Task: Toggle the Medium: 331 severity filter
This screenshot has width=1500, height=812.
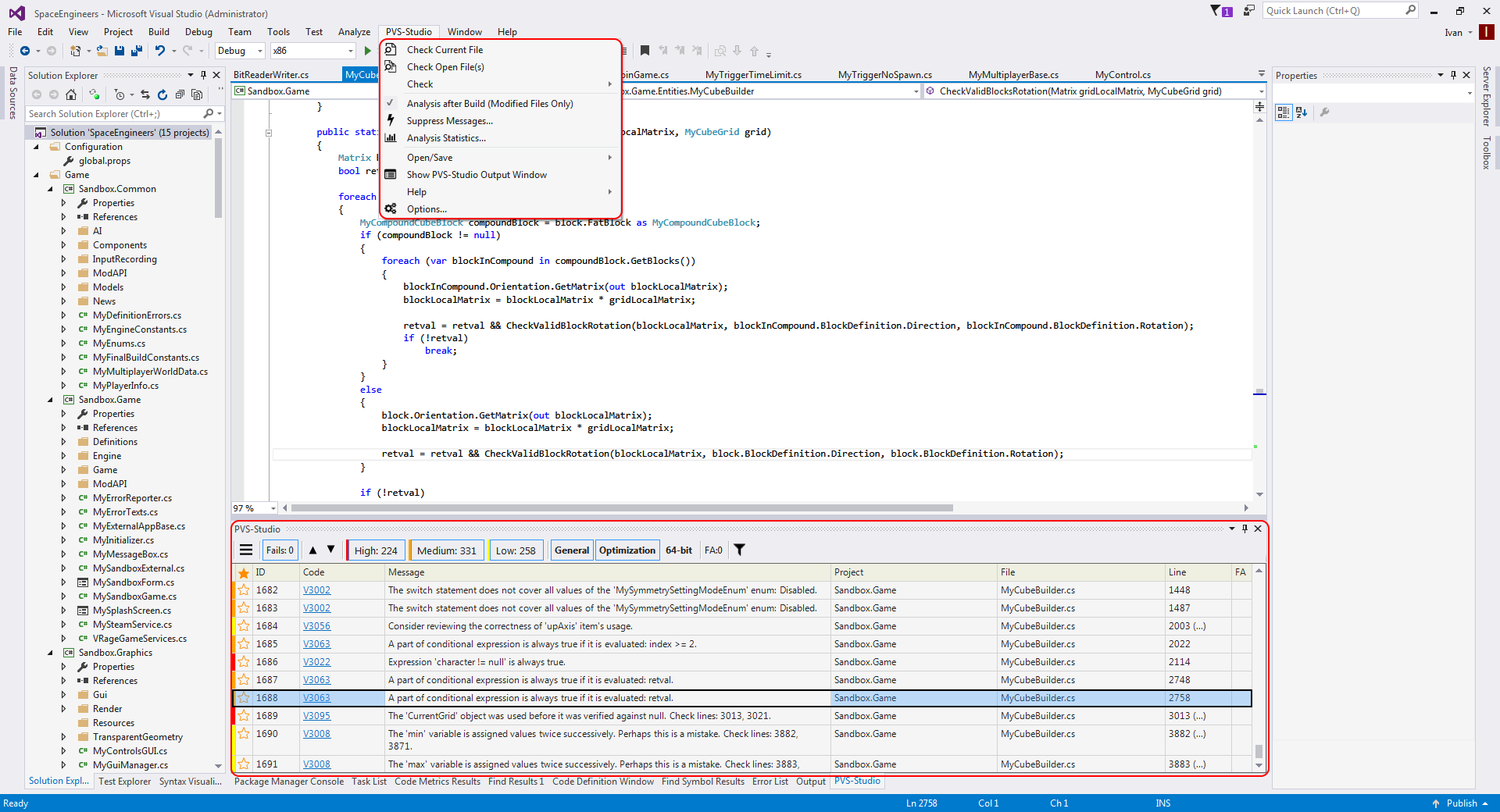Action: coord(446,550)
